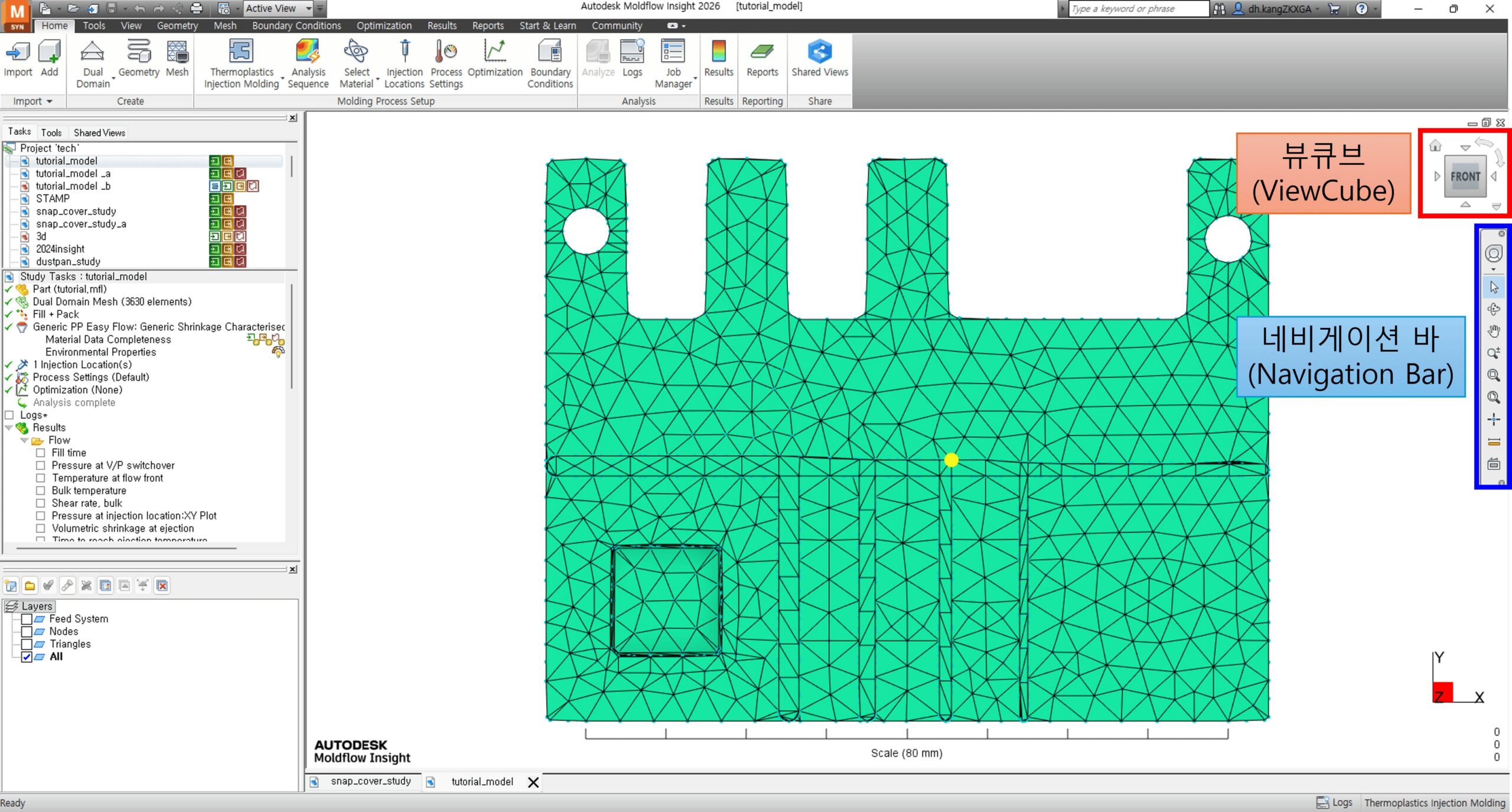
Task: Collapse the Flow results folder
Action: click(24, 440)
